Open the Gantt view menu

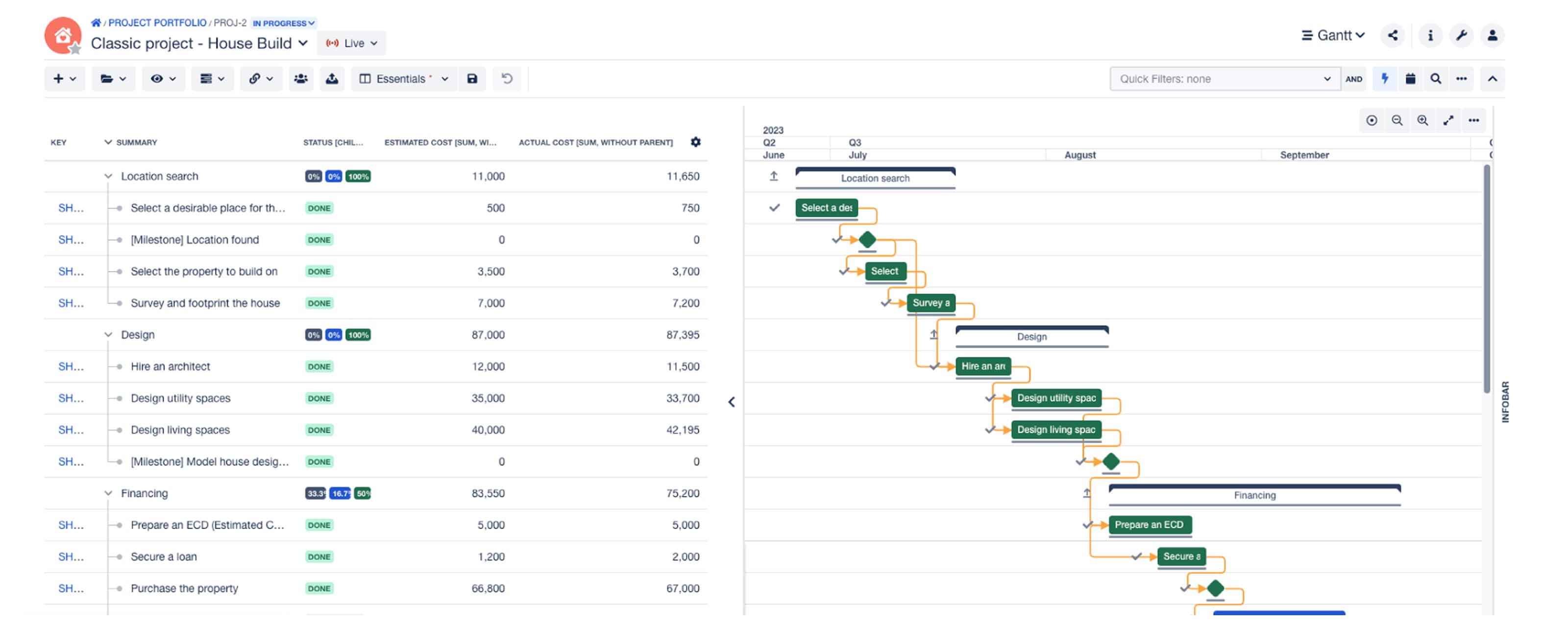coord(1332,35)
